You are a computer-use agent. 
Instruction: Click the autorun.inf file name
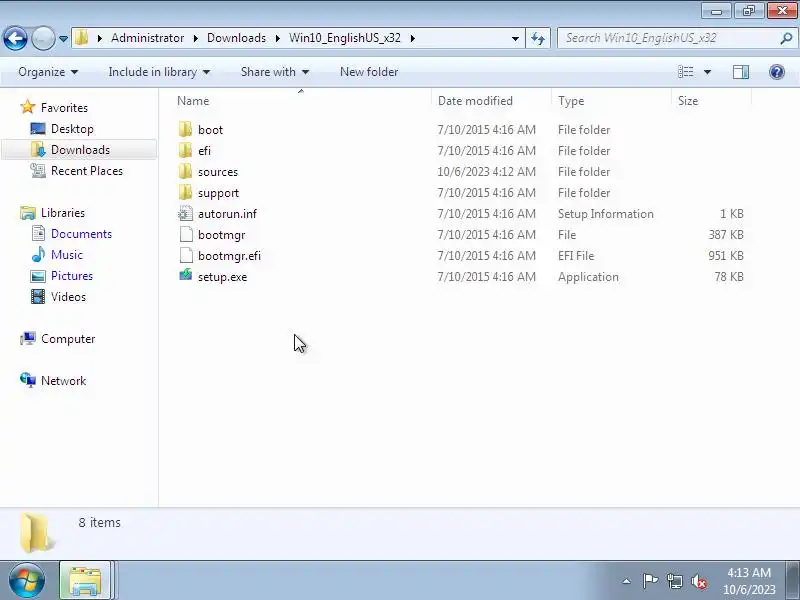227,214
